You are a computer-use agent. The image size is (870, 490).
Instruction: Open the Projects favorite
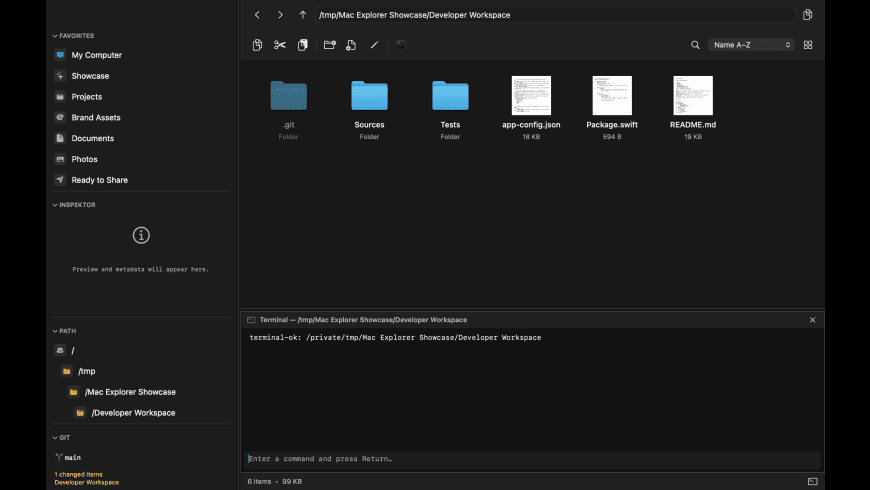87,97
